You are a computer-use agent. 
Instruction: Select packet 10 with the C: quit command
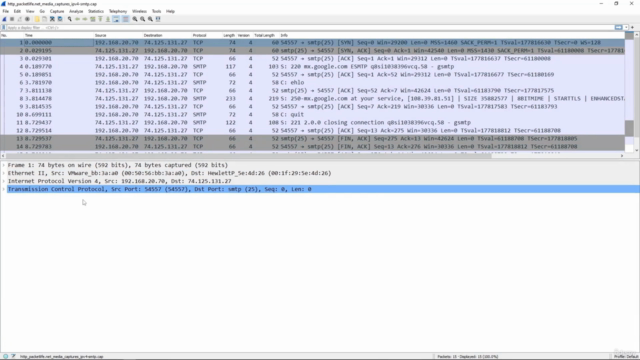(x=312, y=115)
